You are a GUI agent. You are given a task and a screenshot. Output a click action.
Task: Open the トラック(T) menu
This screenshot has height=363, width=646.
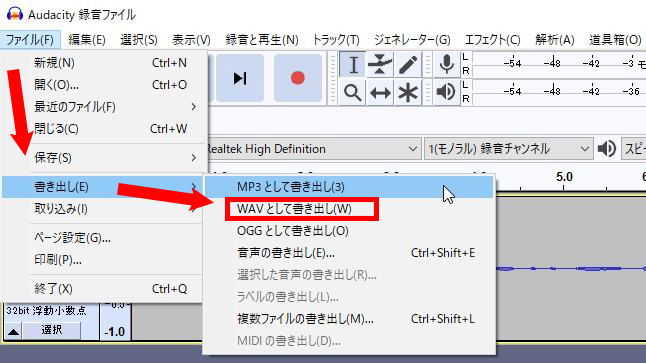click(x=336, y=40)
